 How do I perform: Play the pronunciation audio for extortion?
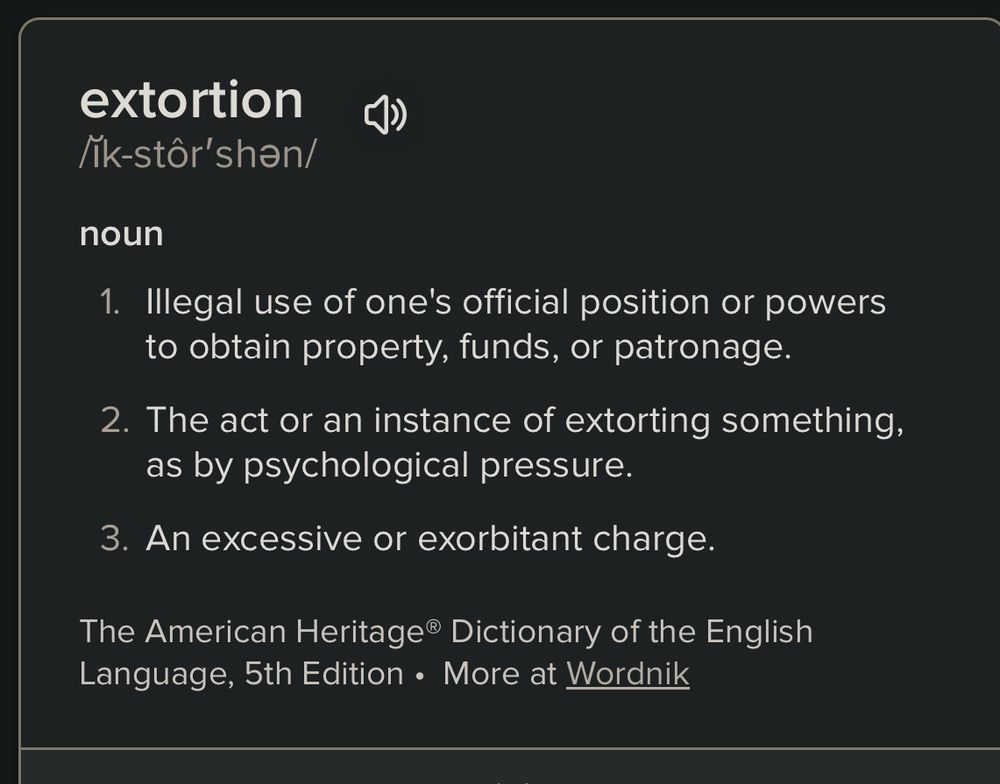point(387,113)
